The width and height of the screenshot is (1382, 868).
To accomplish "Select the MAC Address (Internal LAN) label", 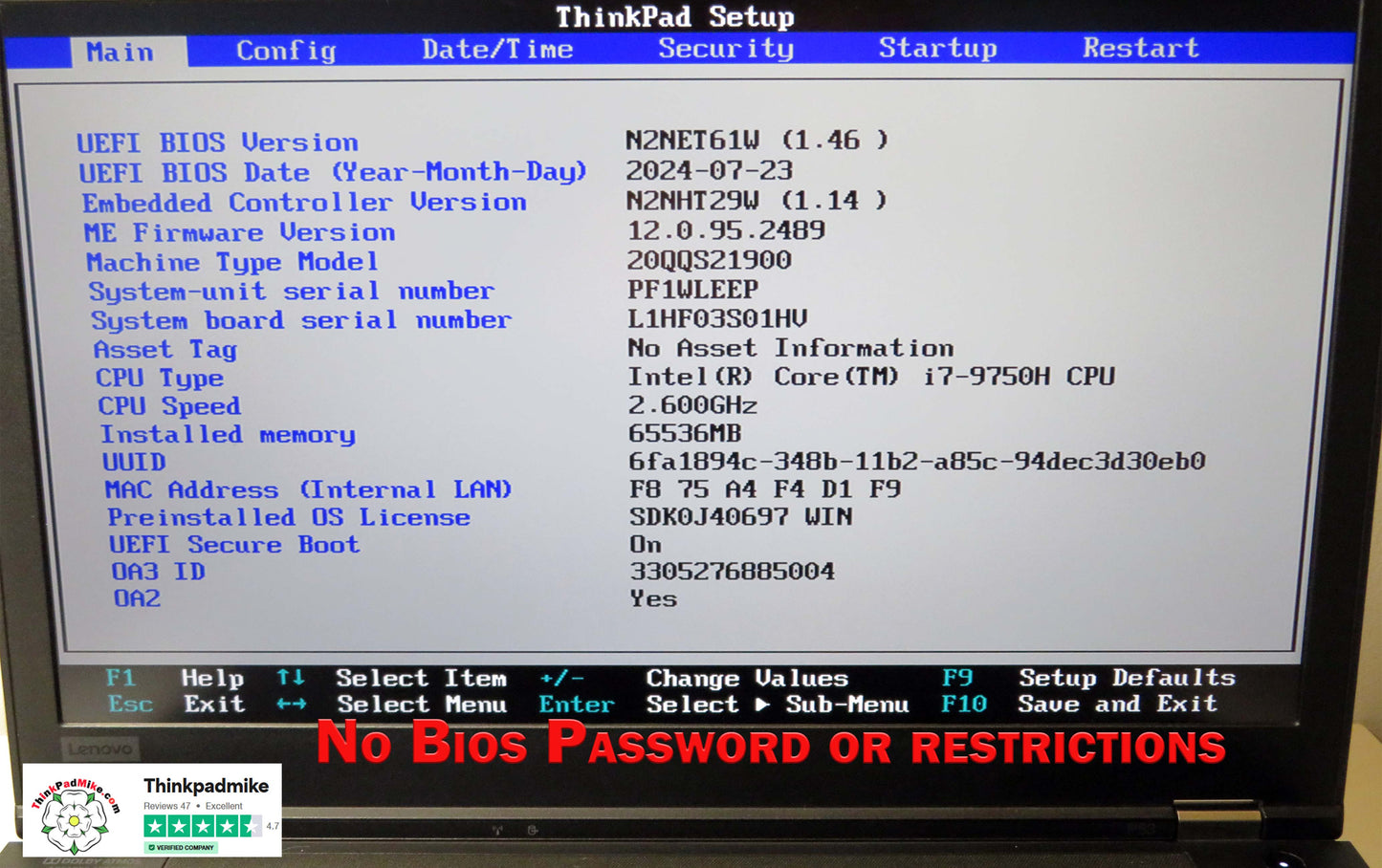I will coord(308,490).
